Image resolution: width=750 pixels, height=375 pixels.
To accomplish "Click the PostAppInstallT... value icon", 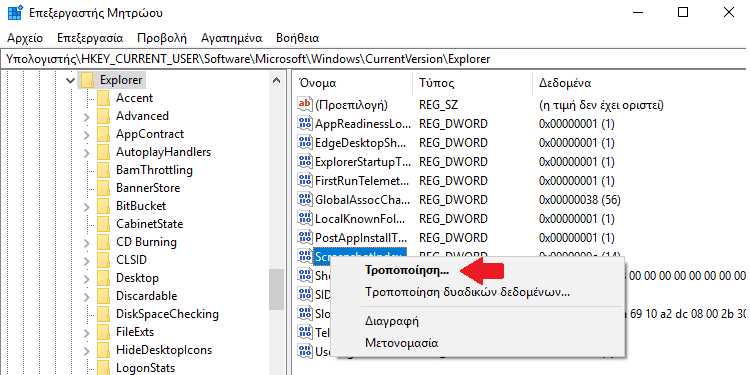I will coord(305,237).
